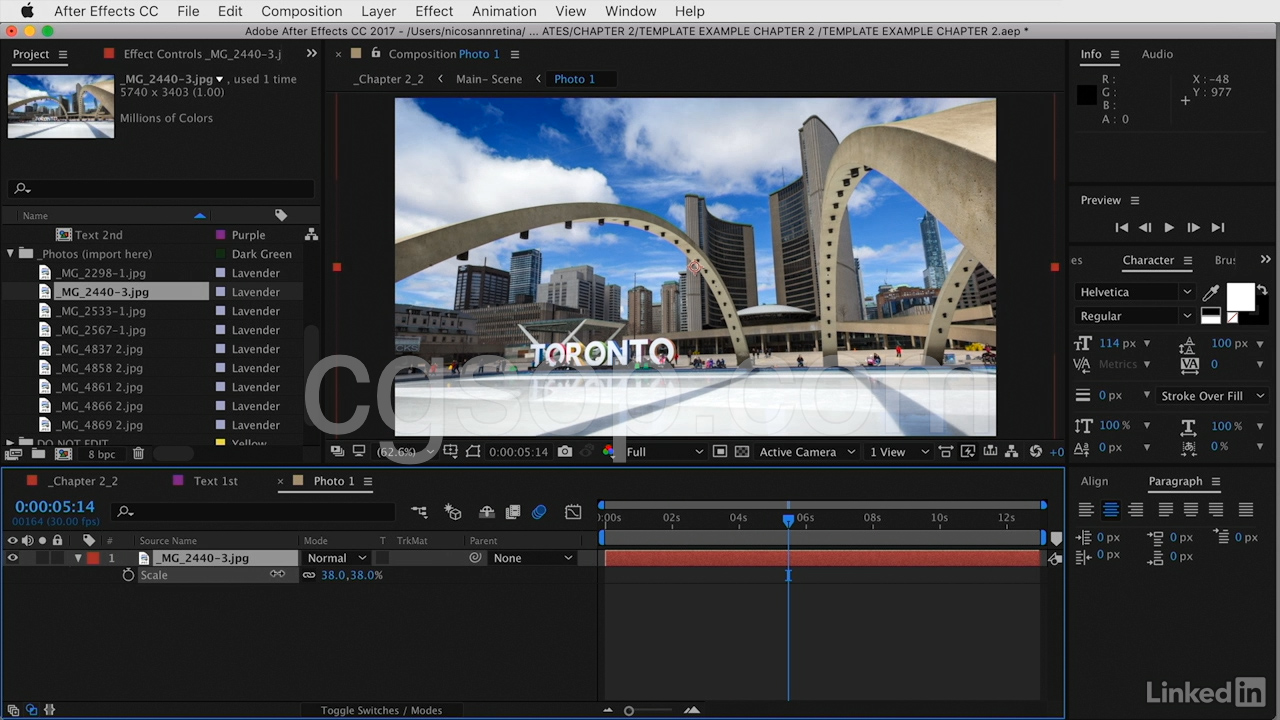Enable motion blur switch in timeline

coord(539,512)
